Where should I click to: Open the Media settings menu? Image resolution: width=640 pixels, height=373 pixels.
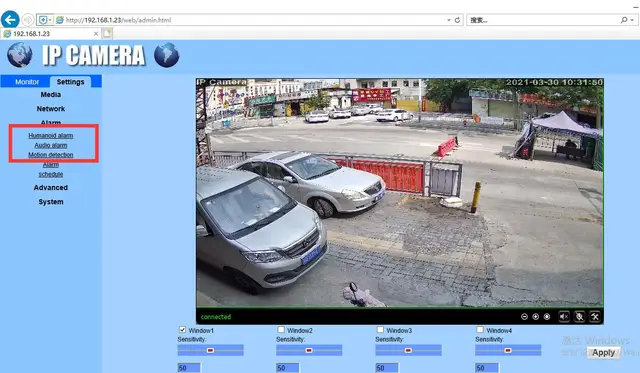51,95
